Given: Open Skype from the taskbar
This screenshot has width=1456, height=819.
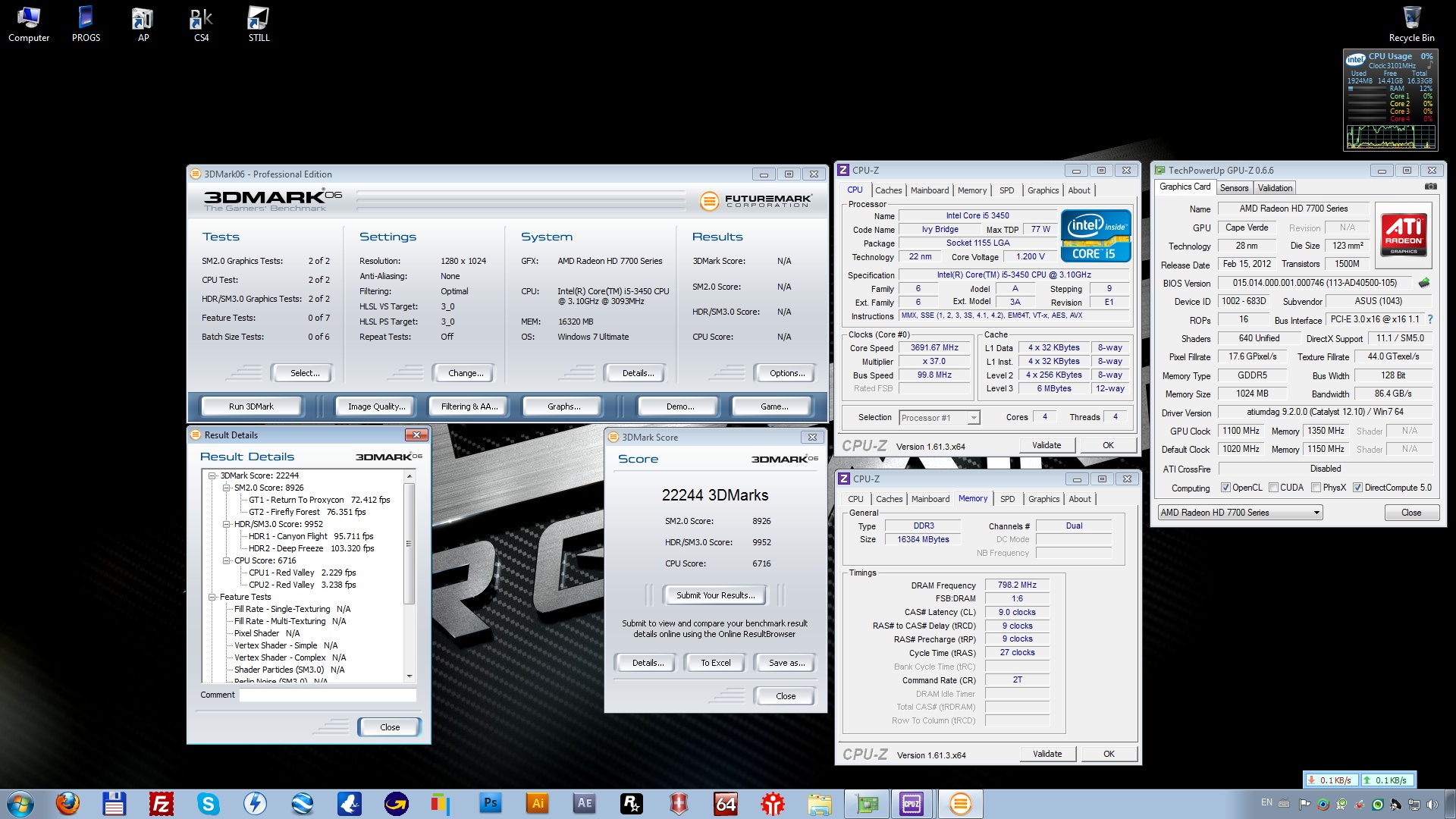Looking at the screenshot, I should click(208, 803).
